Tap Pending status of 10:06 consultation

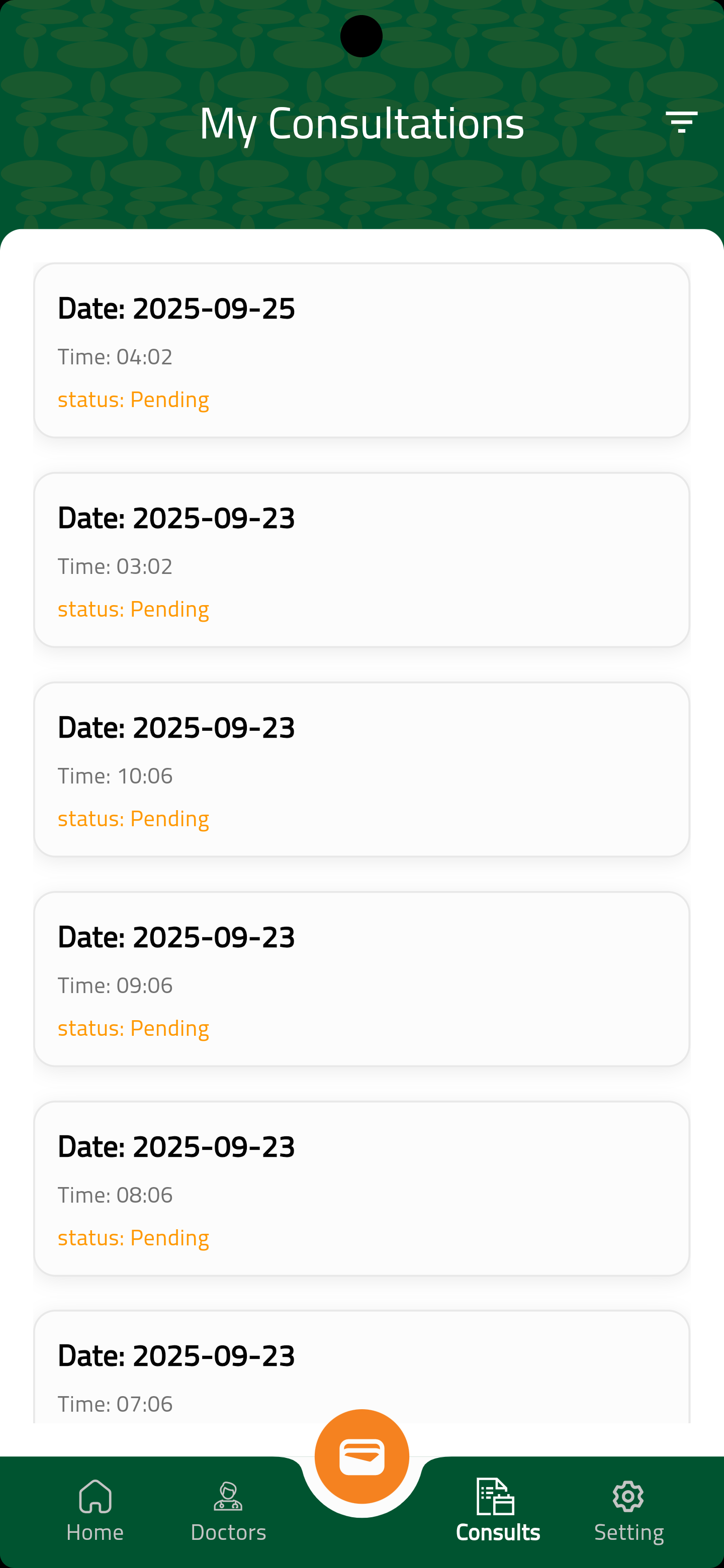coord(133,818)
